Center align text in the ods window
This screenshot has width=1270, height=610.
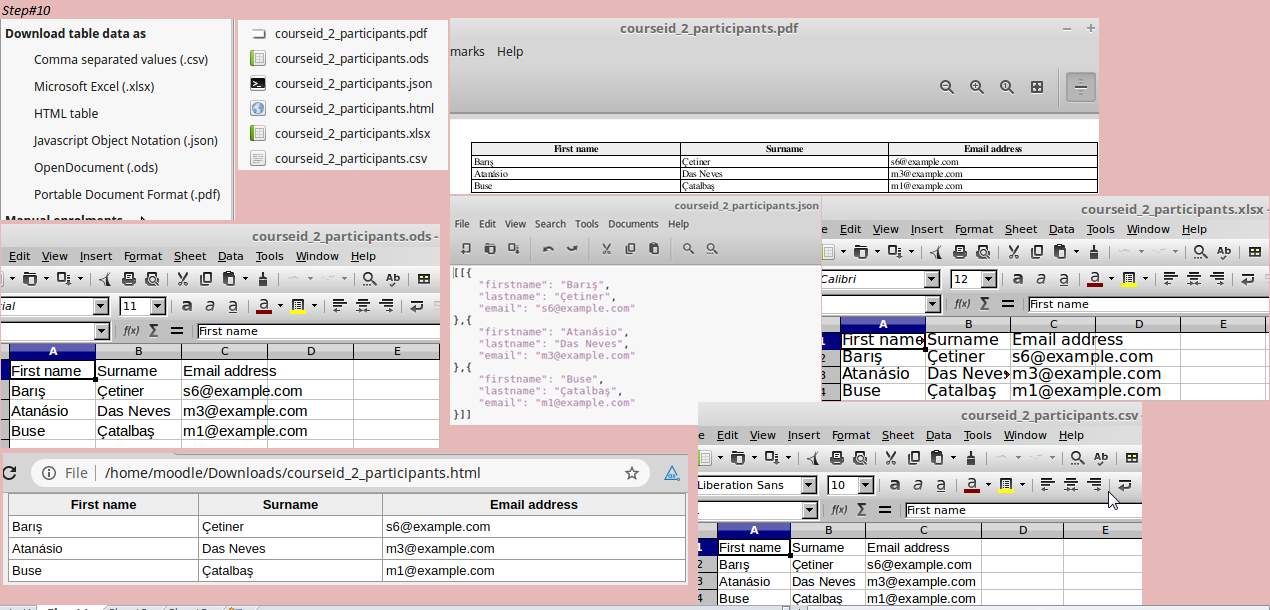point(362,306)
